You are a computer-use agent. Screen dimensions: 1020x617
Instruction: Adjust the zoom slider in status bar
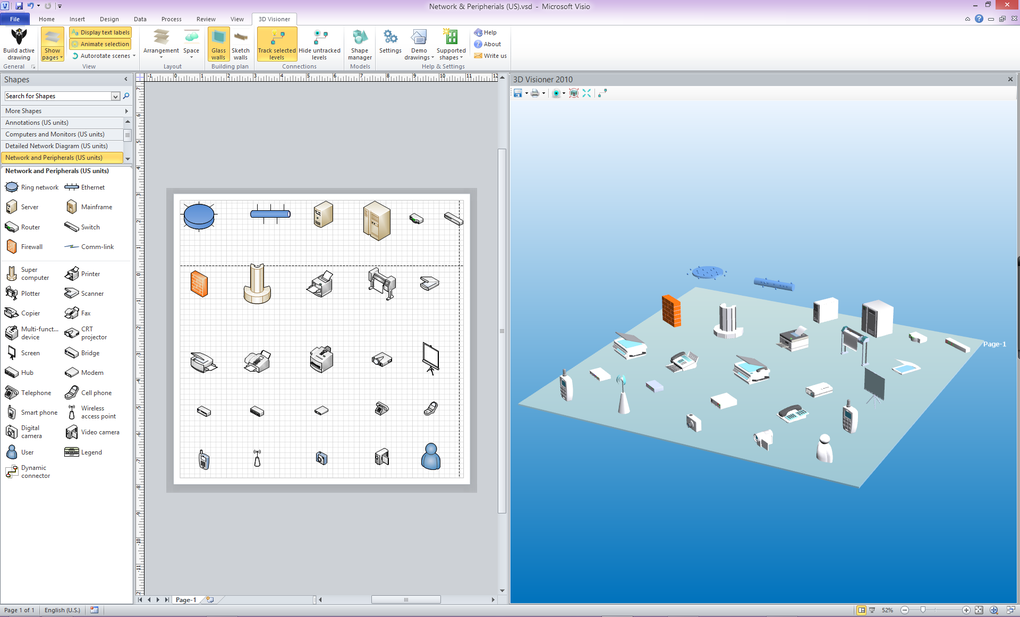pyautogui.click(x=922, y=610)
